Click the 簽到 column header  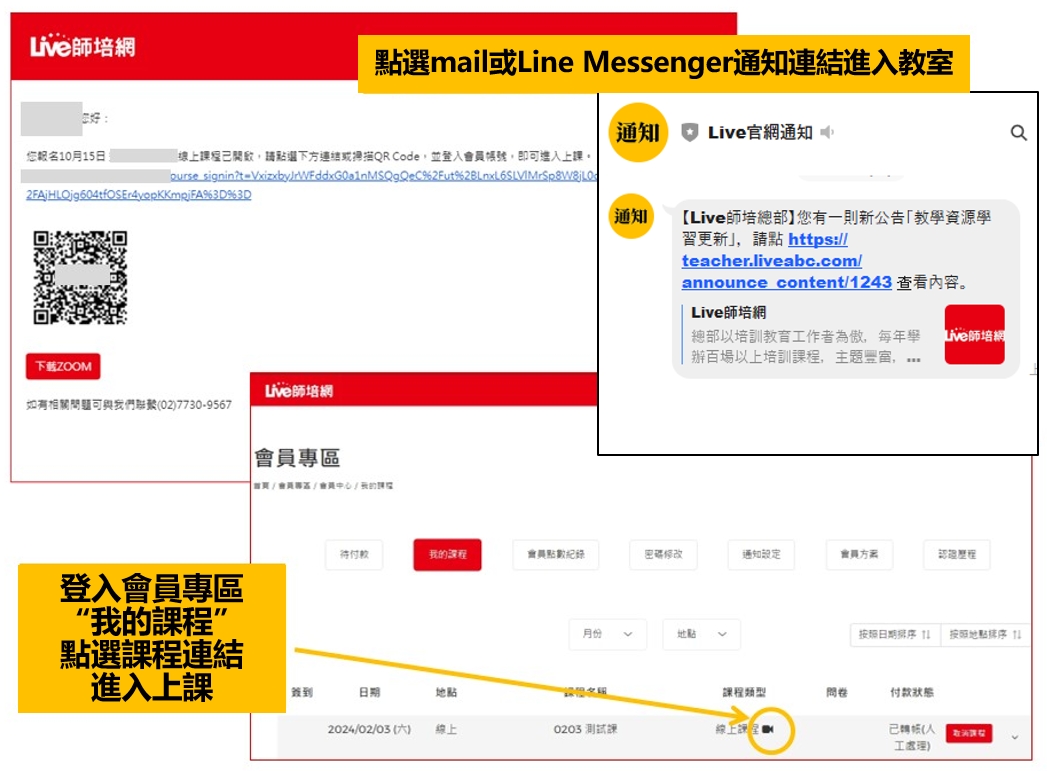[x=302, y=692]
